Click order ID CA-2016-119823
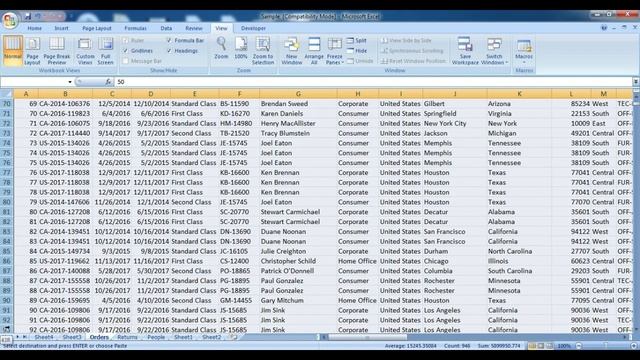640x360 pixels. pyautogui.click(x=65, y=113)
